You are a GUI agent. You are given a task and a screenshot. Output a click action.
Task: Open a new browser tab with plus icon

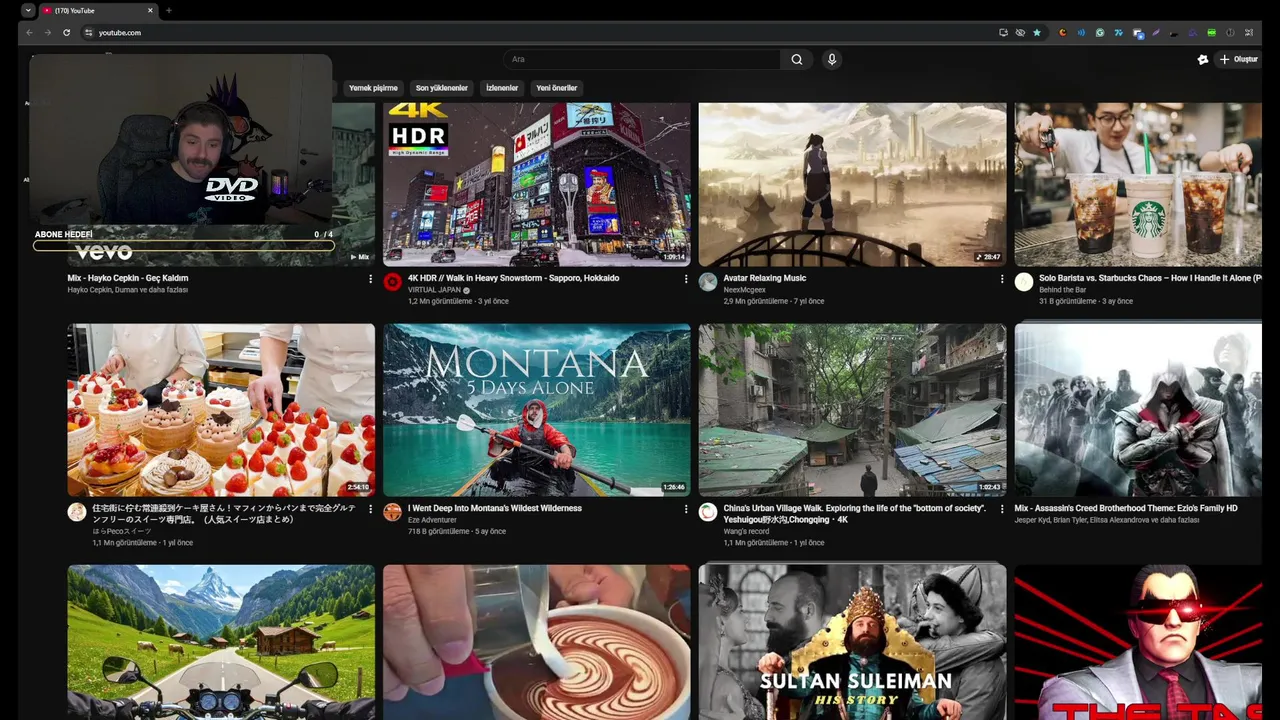tap(168, 10)
